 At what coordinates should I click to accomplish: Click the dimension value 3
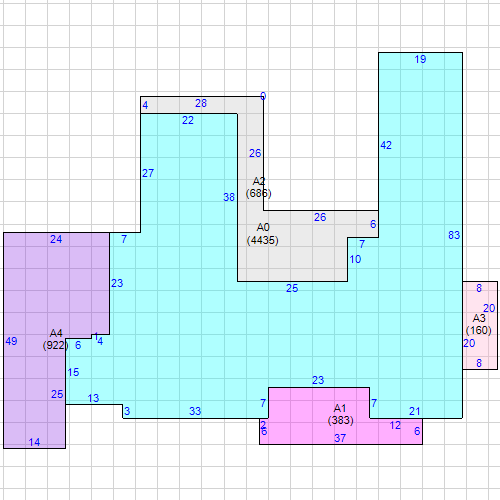(x=127, y=411)
